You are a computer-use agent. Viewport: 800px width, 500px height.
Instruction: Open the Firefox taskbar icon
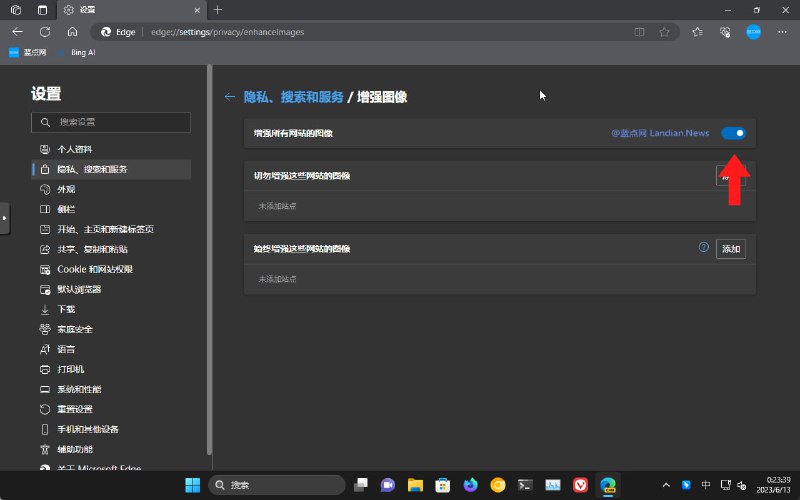(470, 485)
